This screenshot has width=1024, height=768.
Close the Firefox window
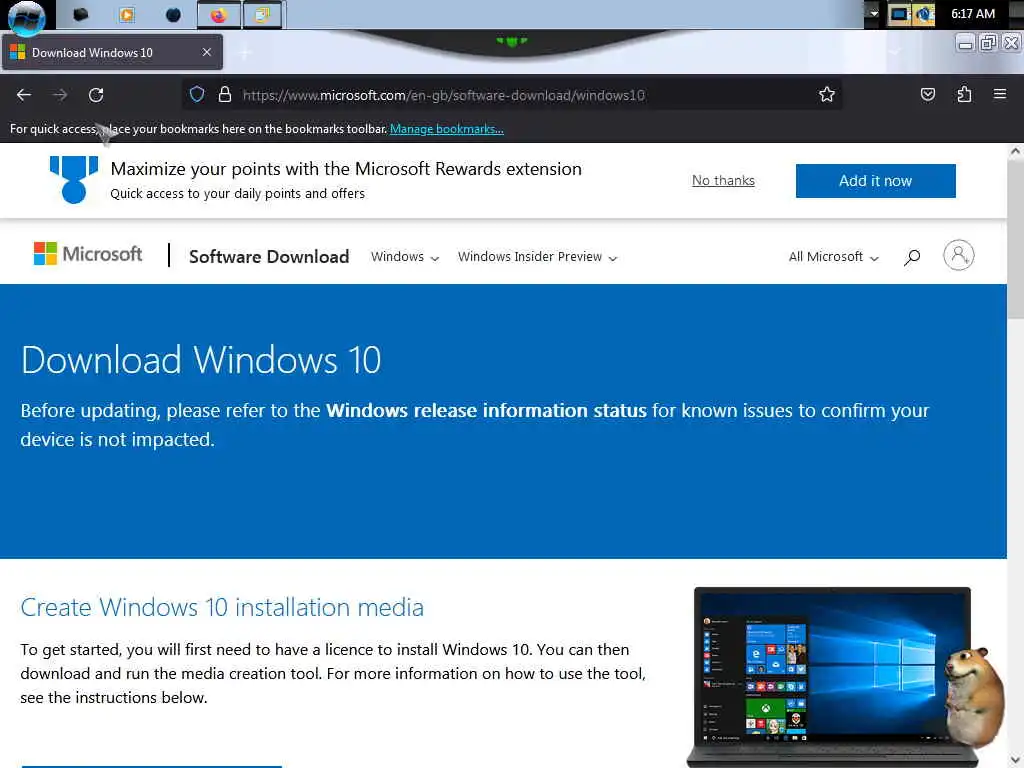[x=1011, y=43]
